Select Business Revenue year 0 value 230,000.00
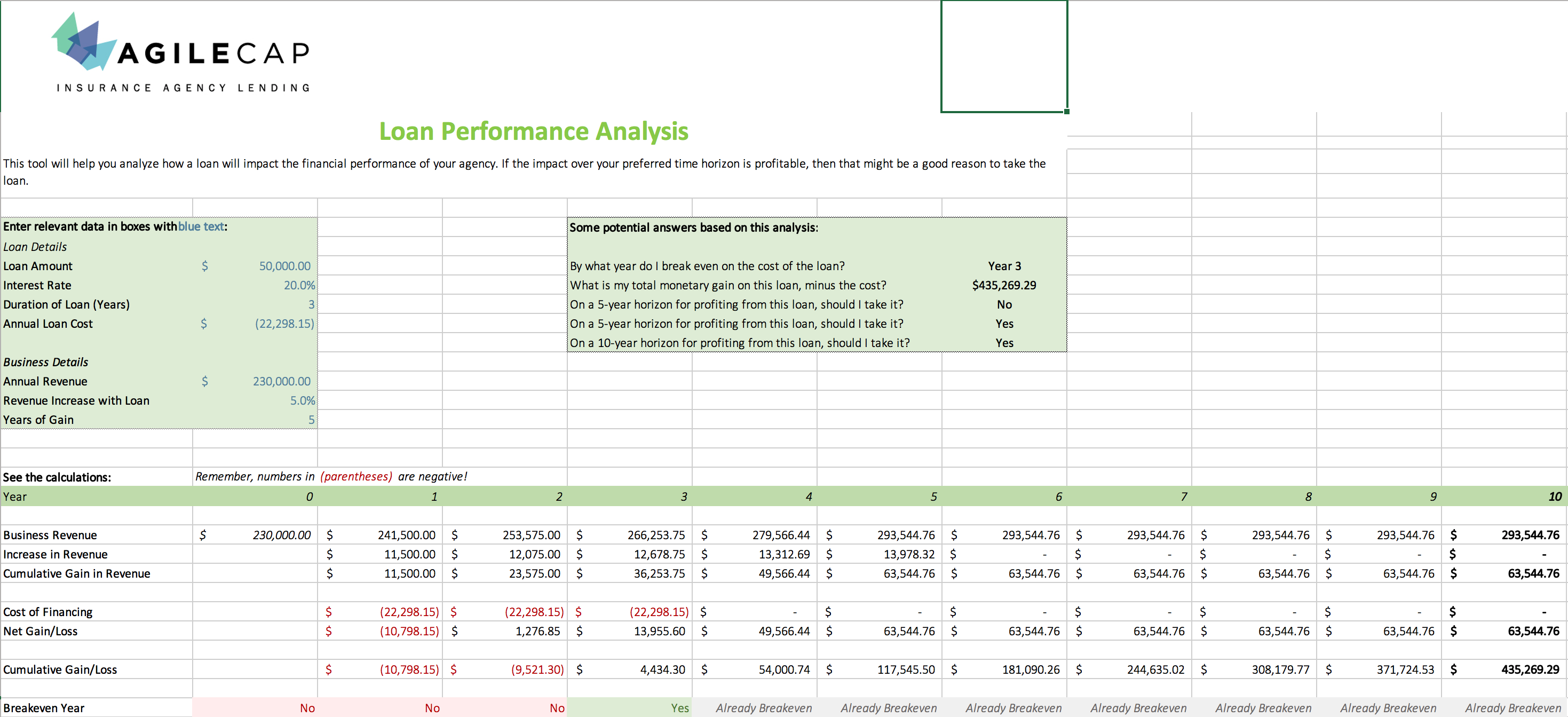Screen dimensions: 1568x717 click(255, 535)
